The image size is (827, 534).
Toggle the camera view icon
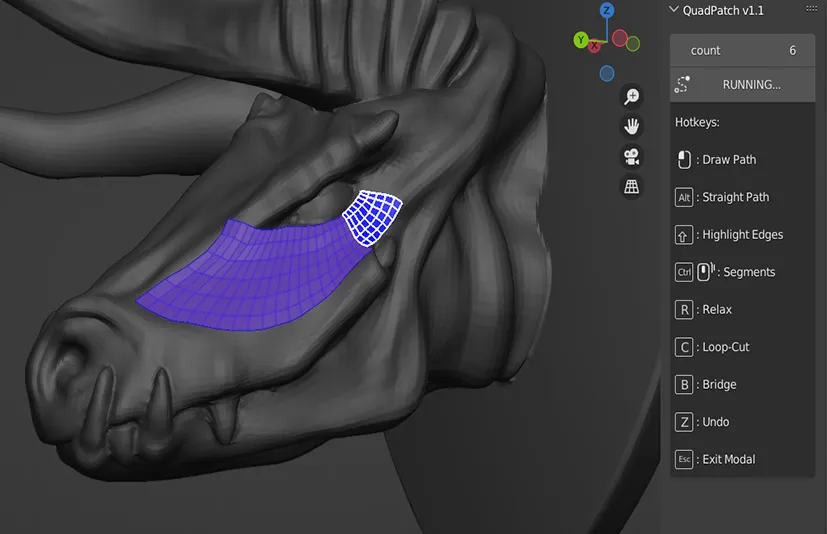(631, 156)
